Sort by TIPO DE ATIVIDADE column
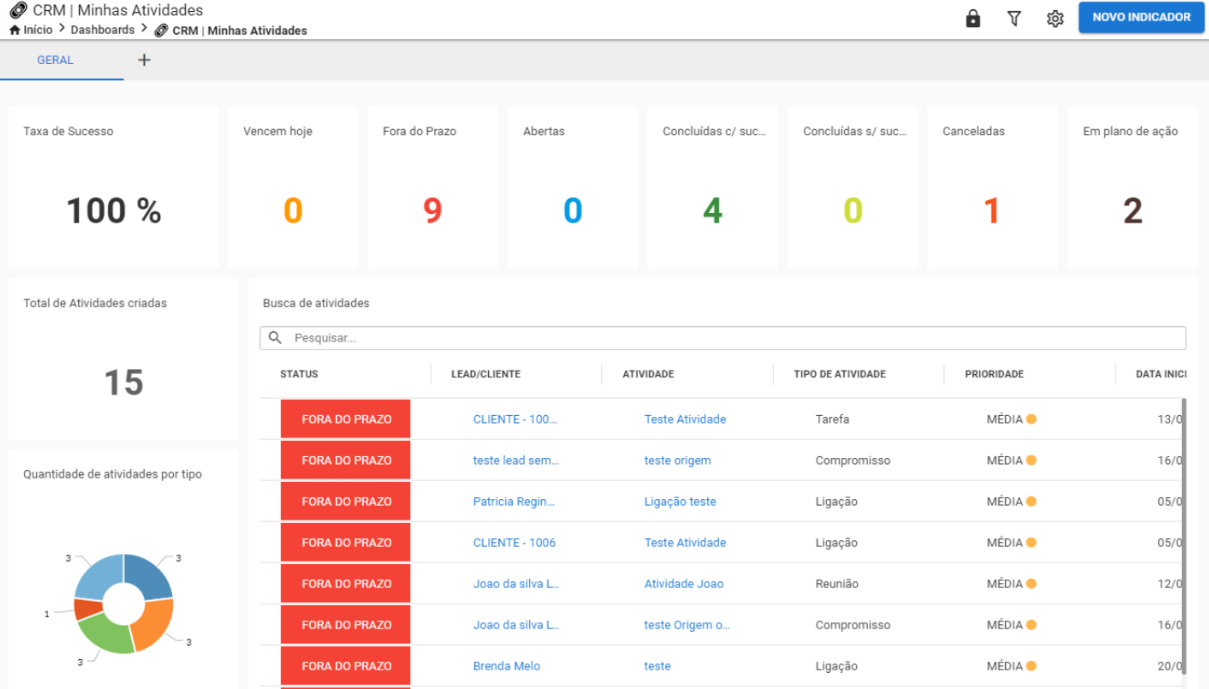1209x689 pixels. 840,374
